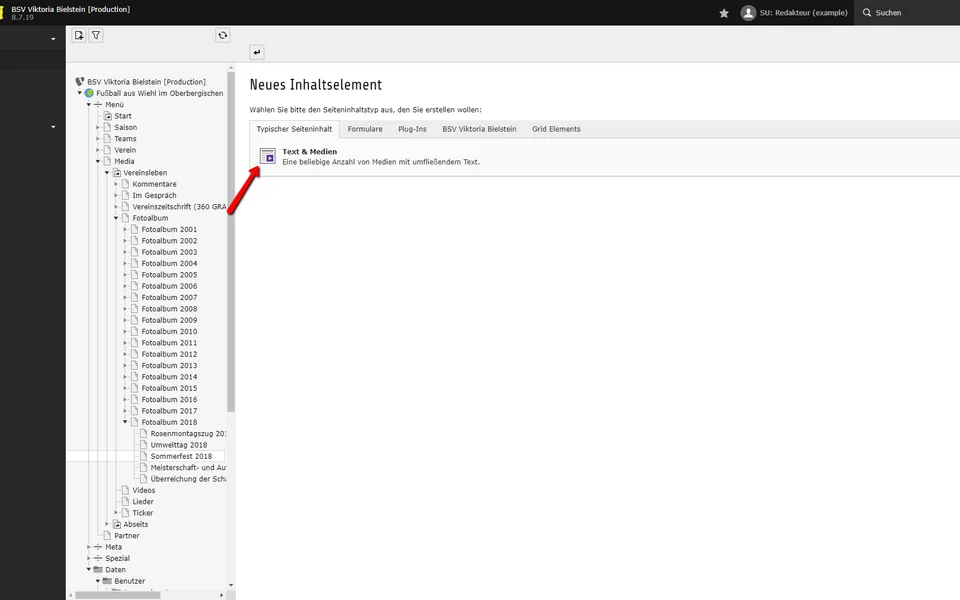Image resolution: width=960 pixels, height=600 pixels.
Task: Select the Grid Elements tab
Action: point(556,129)
